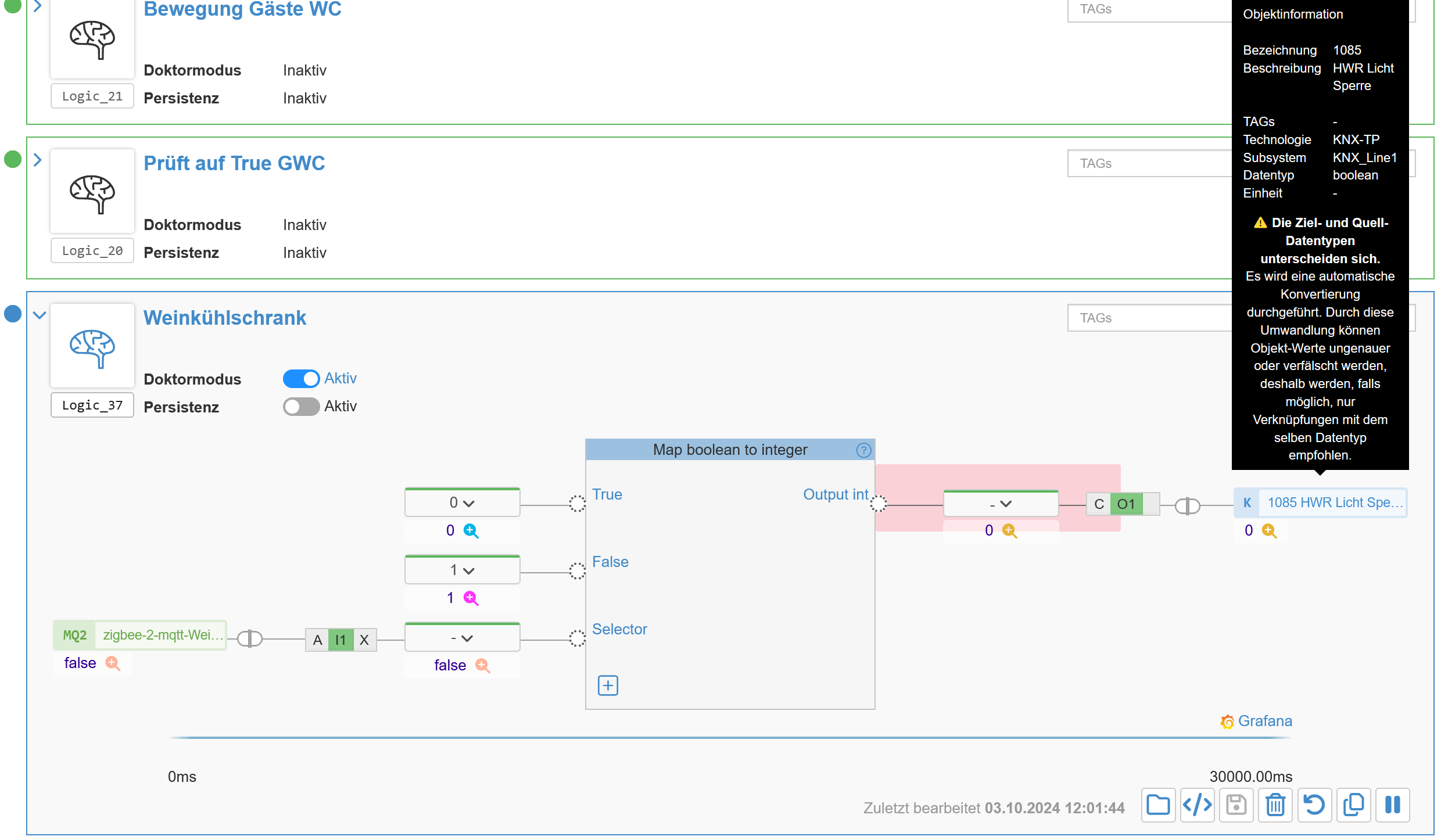Image resolution: width=1441 pixels, height=840 pixels.
Task: Click the Bewegung Gäste WC brain icon
Action: pyautogui.click(x=92, y=39)
